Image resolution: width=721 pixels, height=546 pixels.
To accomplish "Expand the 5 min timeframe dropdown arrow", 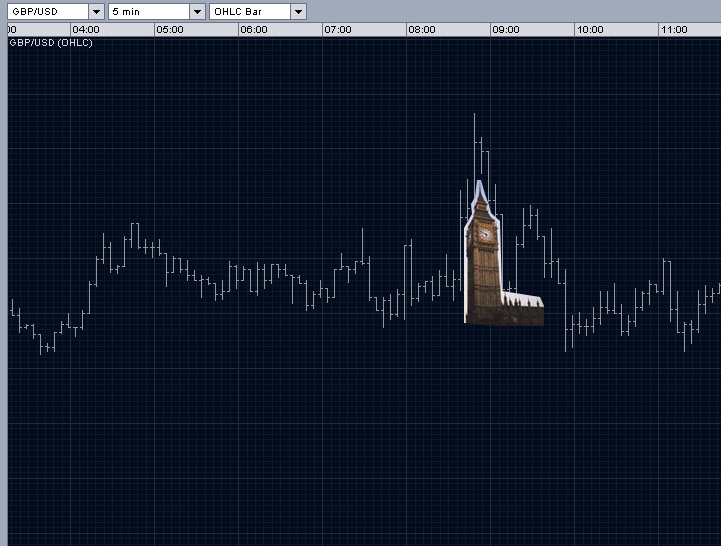I will [x=198, y=11].
